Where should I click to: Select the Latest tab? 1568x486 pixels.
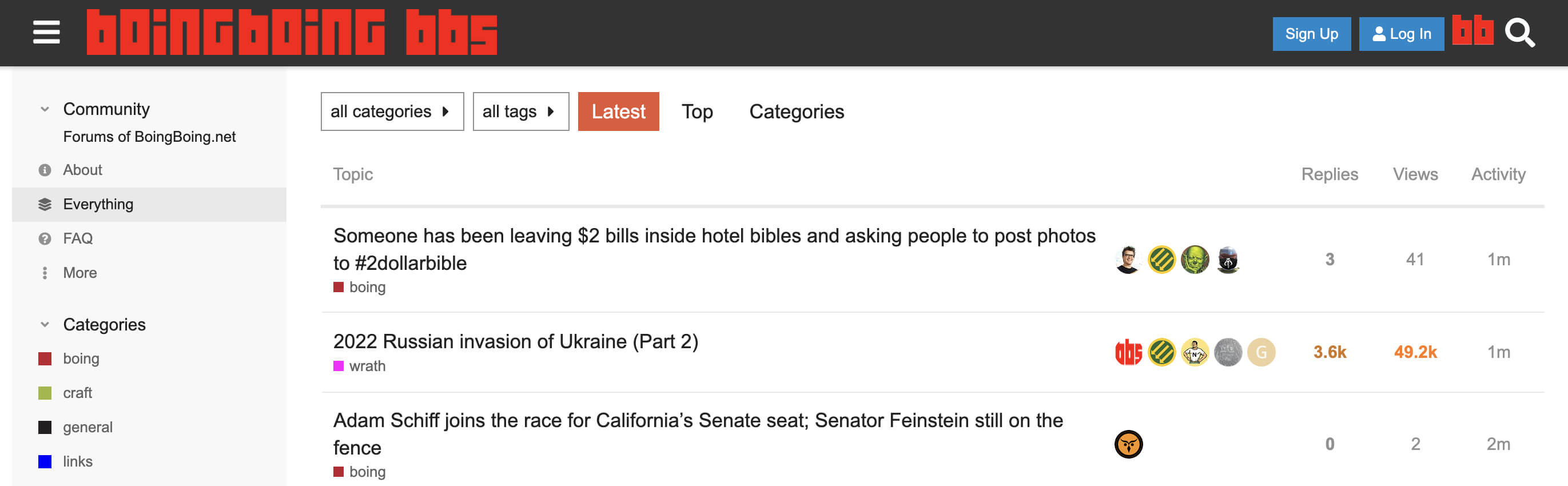tap(618, 111)
